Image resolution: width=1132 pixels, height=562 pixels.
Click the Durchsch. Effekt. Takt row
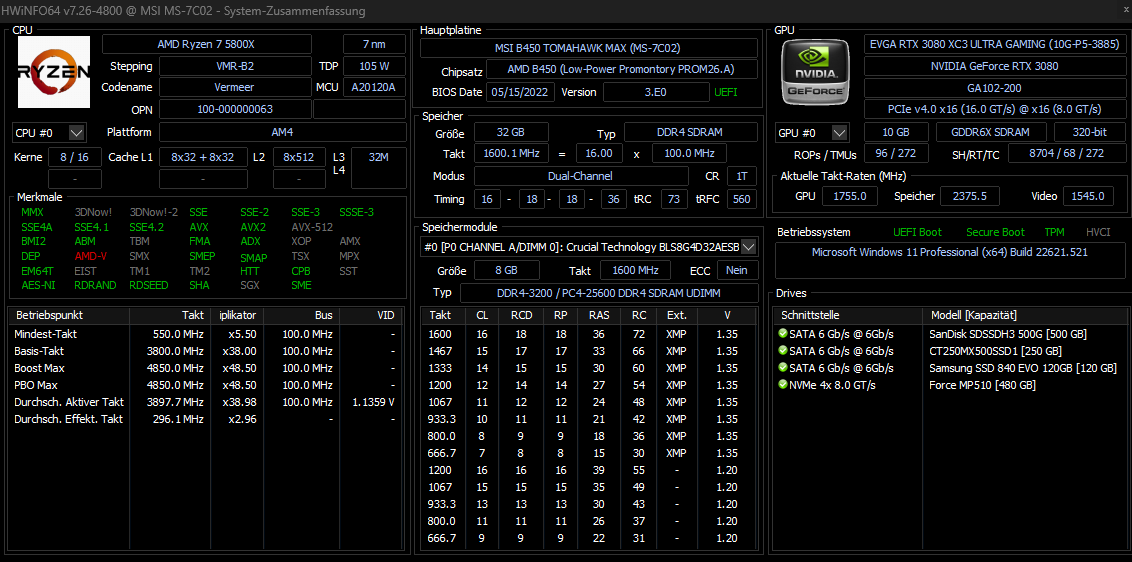click(206, 419)
